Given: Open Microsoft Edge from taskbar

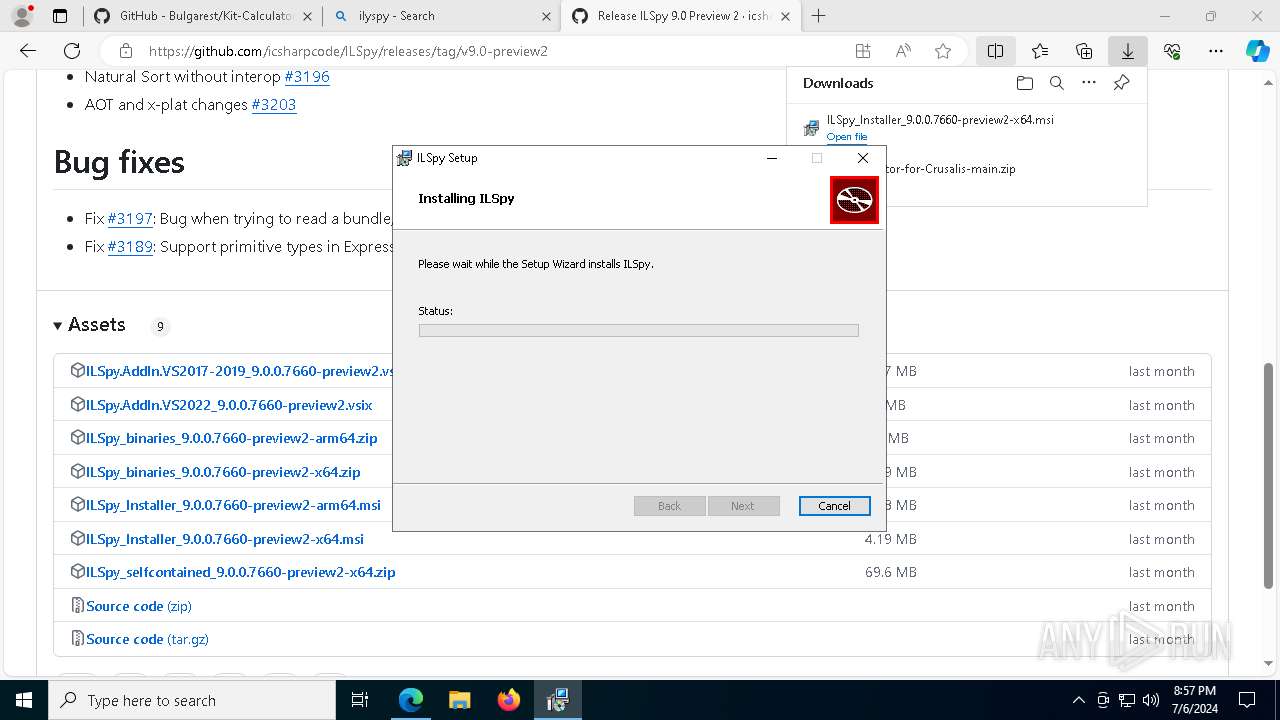Looking at the screenshot, I should coord(411,700).
